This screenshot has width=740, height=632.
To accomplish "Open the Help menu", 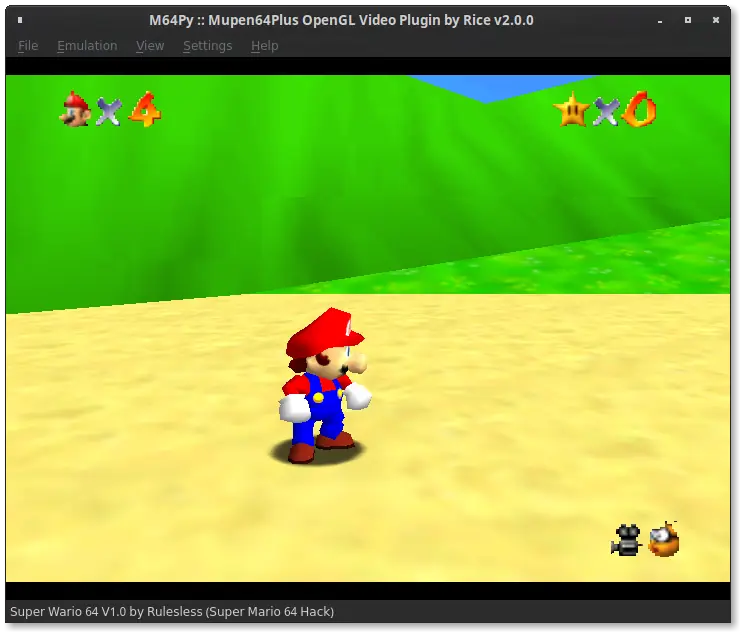I will point(264,46).
